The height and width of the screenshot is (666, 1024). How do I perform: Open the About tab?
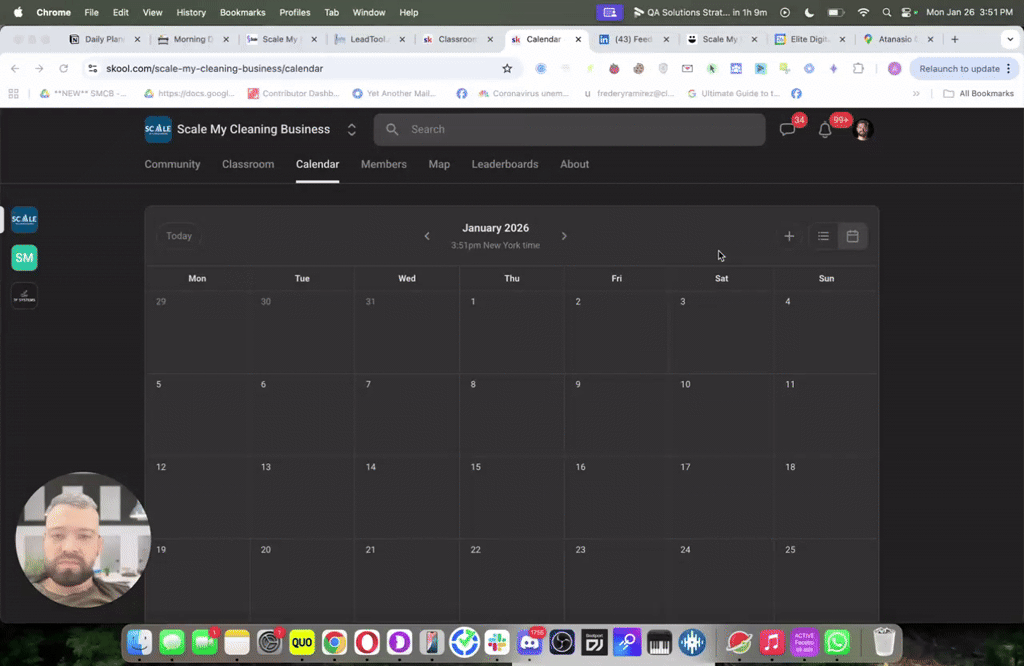(575, 165)
